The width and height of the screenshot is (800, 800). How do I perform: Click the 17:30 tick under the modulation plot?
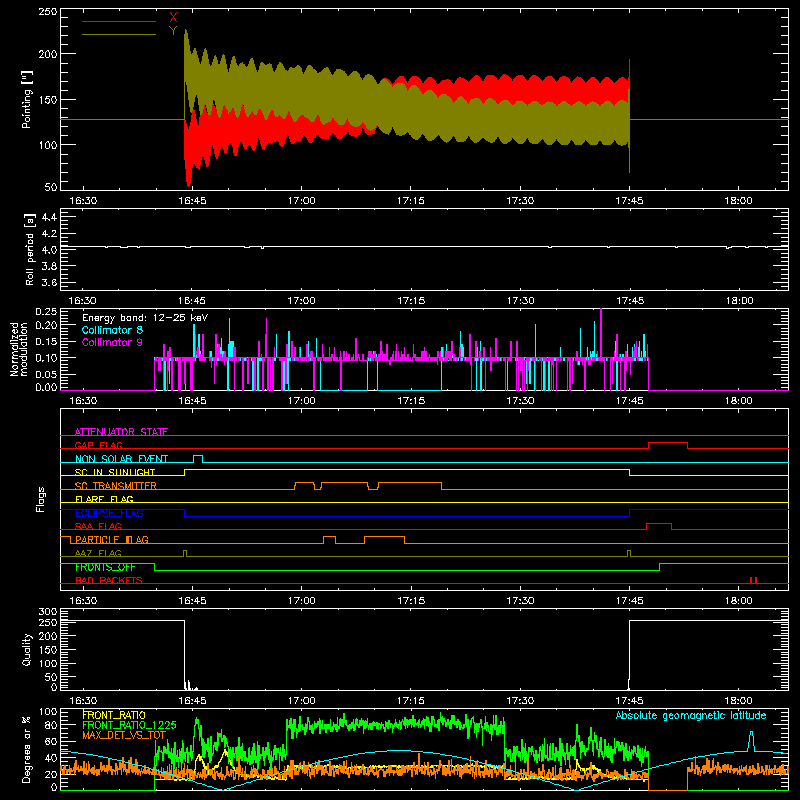pos(520,401)
